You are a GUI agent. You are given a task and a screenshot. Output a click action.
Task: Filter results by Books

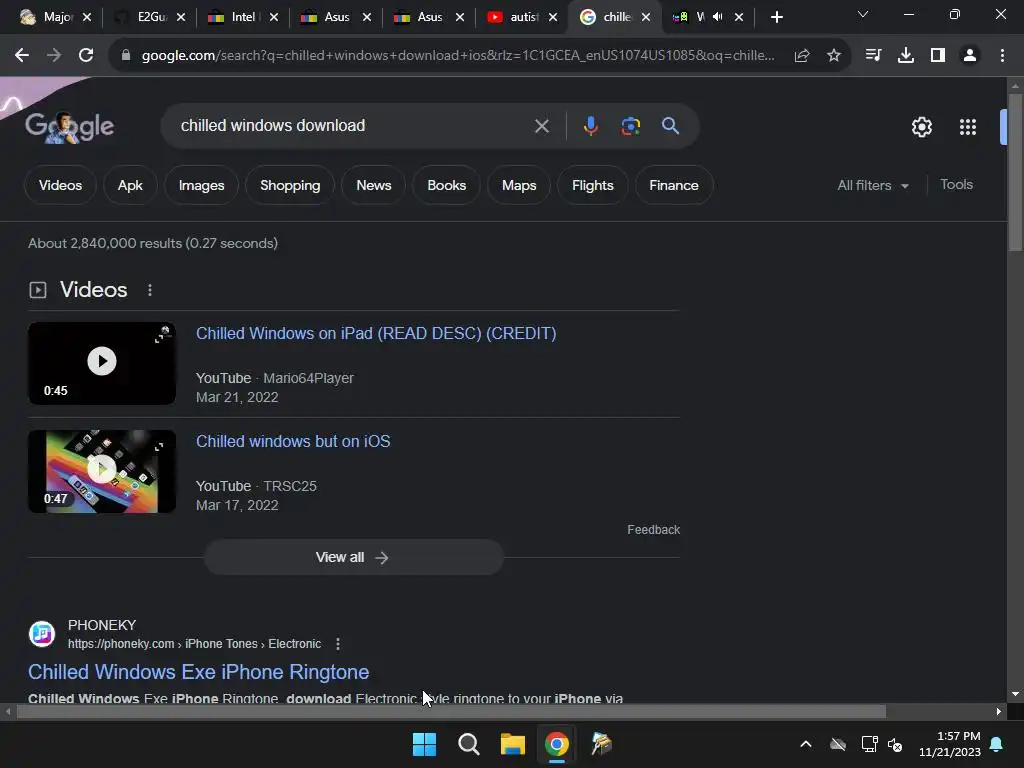pos(447,185)
